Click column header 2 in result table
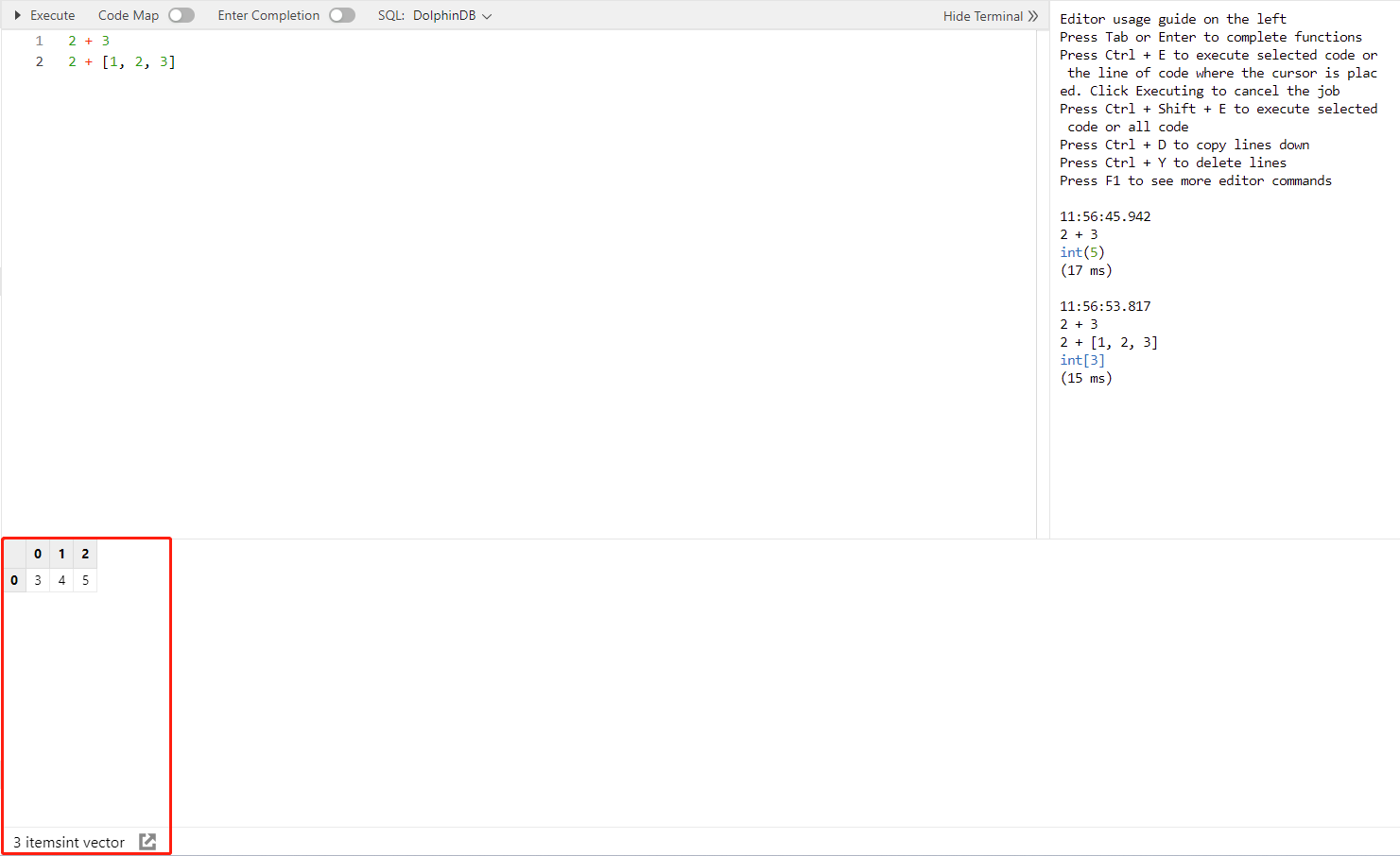Image resolution: width=1400 pixels, height=856 pixels. click(85, 554)
